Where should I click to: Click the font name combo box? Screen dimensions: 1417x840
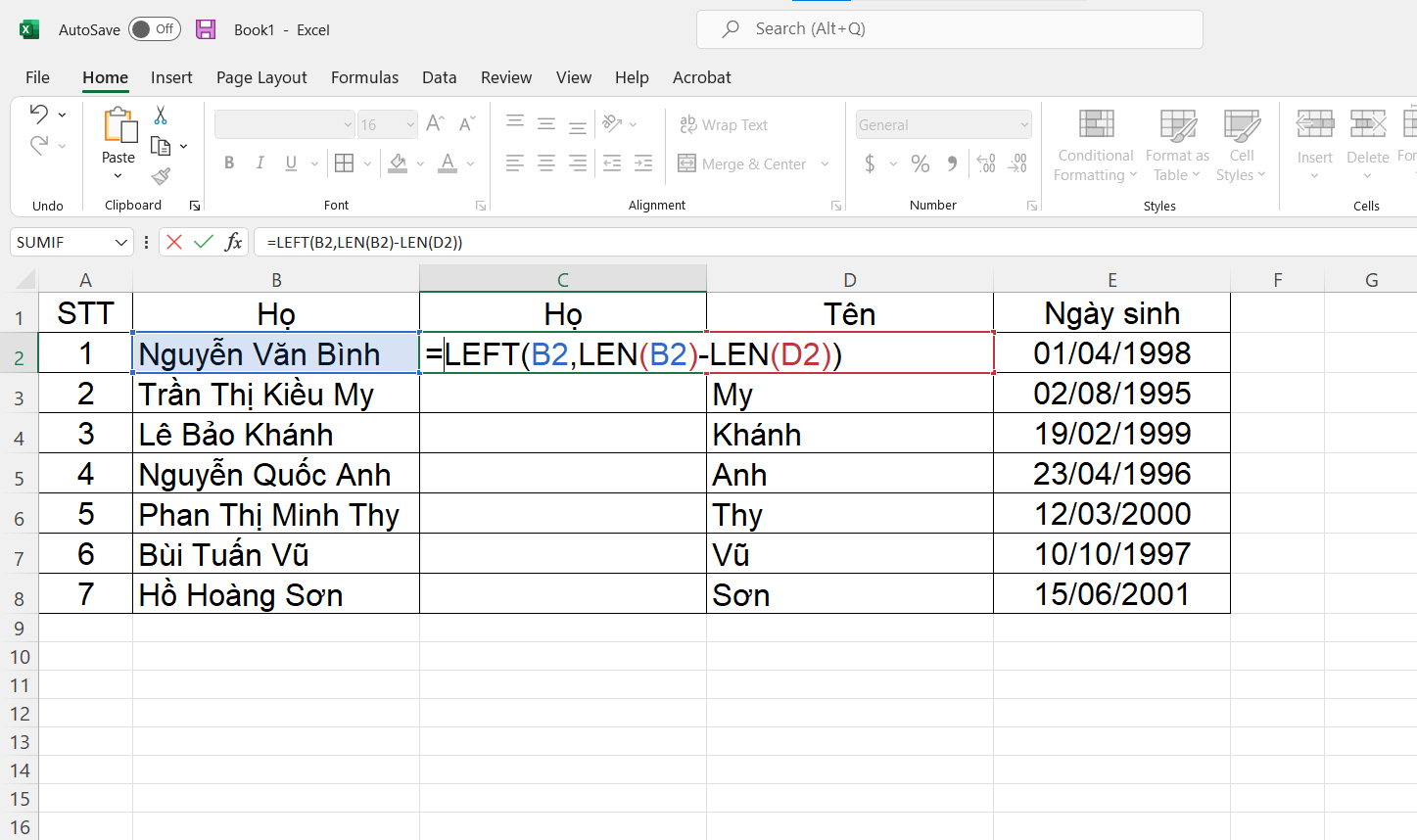[284, 124]
